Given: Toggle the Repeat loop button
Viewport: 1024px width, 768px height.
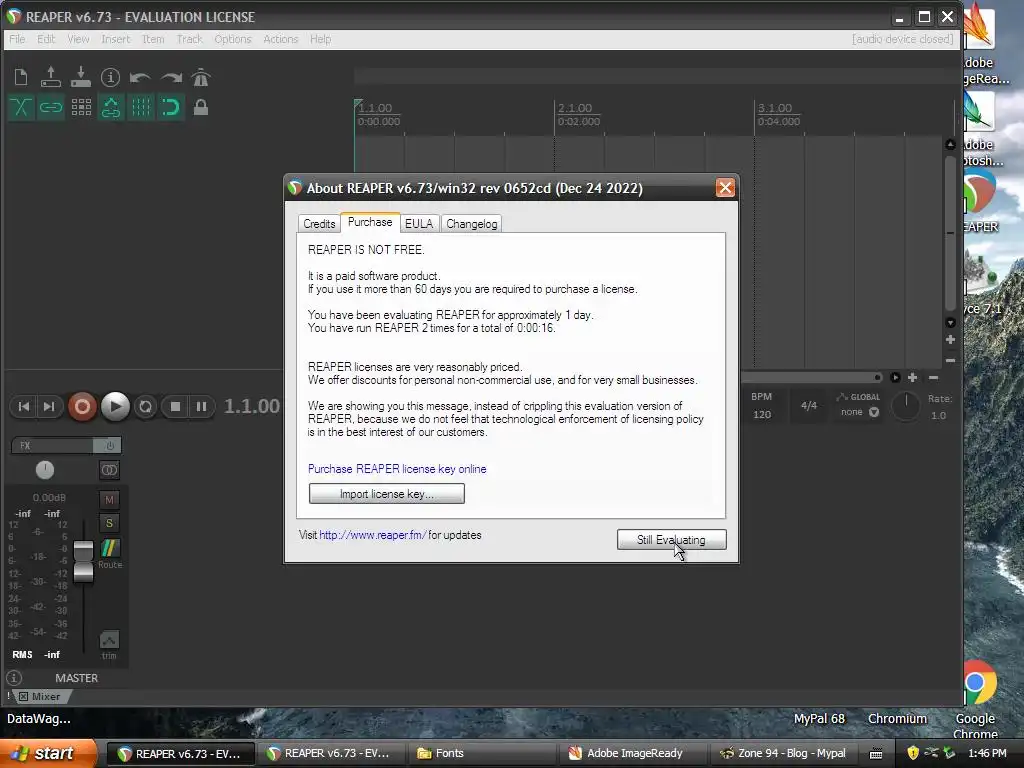Looking at the screenshot, I should click(x=145, y=407).
